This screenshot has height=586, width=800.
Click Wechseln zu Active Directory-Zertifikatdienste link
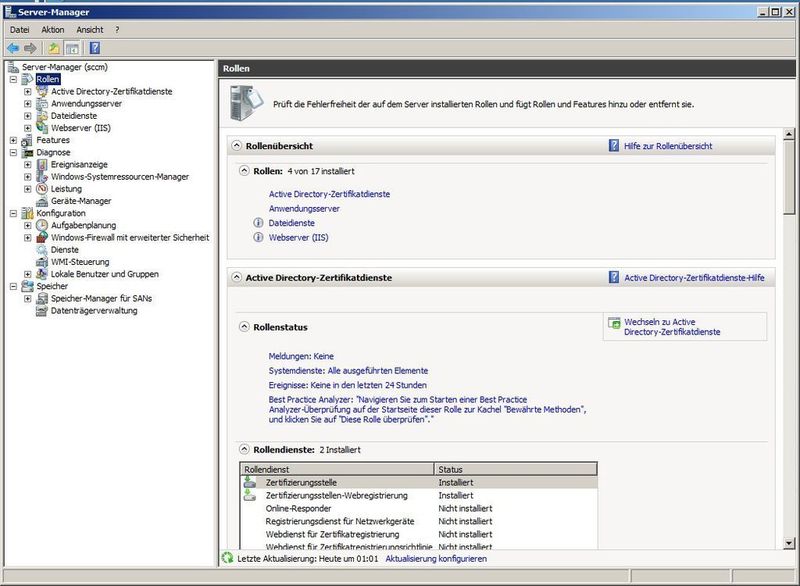tap(672, 327)
